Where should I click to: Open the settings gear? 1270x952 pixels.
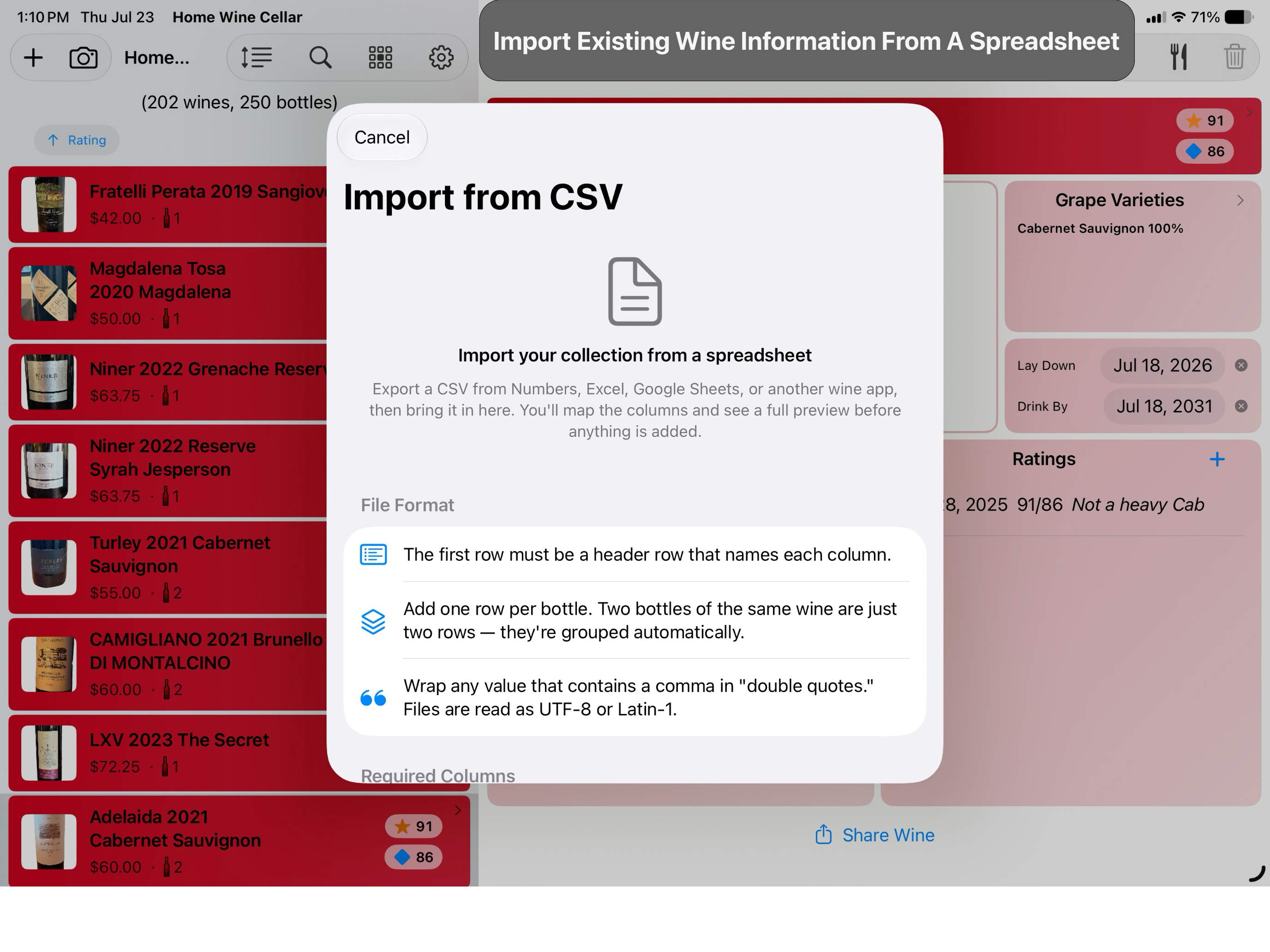pos(441,57)
